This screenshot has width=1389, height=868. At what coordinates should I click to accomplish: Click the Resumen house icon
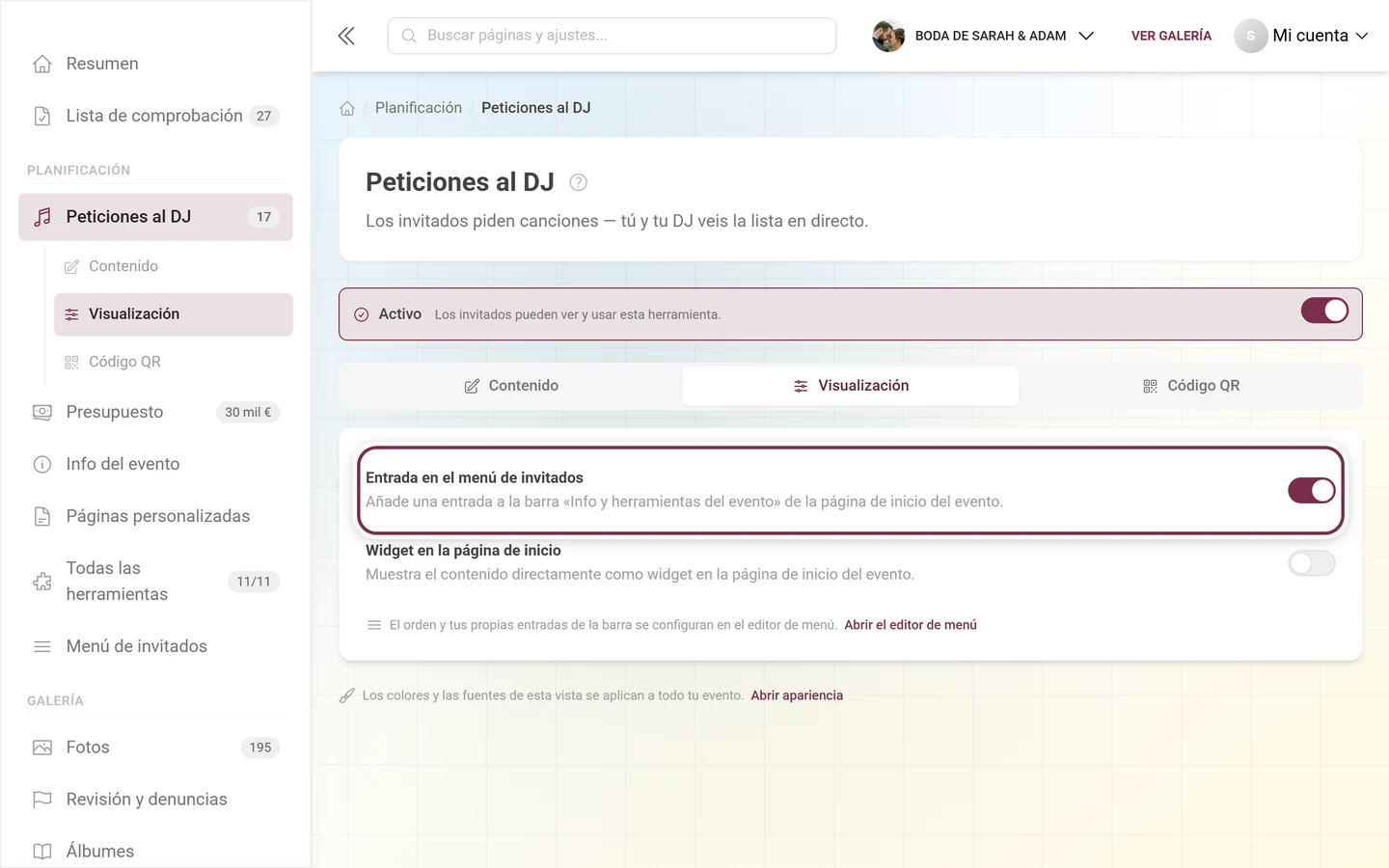click(x=42, y=64)
